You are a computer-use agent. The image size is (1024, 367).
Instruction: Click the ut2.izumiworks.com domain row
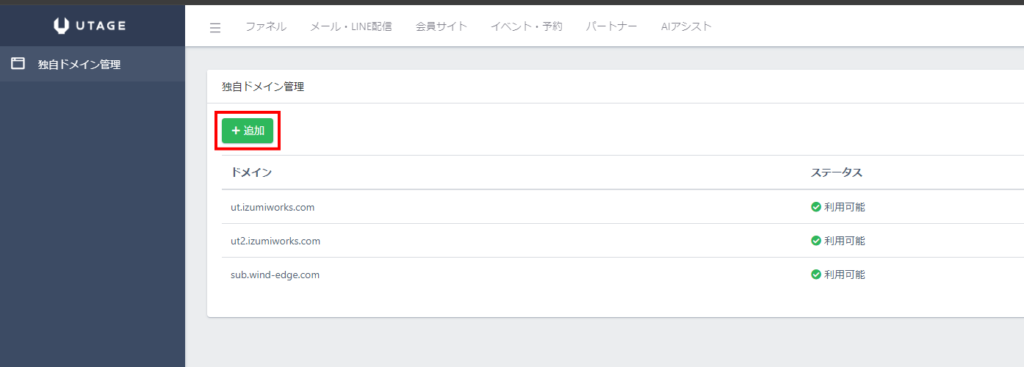coord(615,241)
